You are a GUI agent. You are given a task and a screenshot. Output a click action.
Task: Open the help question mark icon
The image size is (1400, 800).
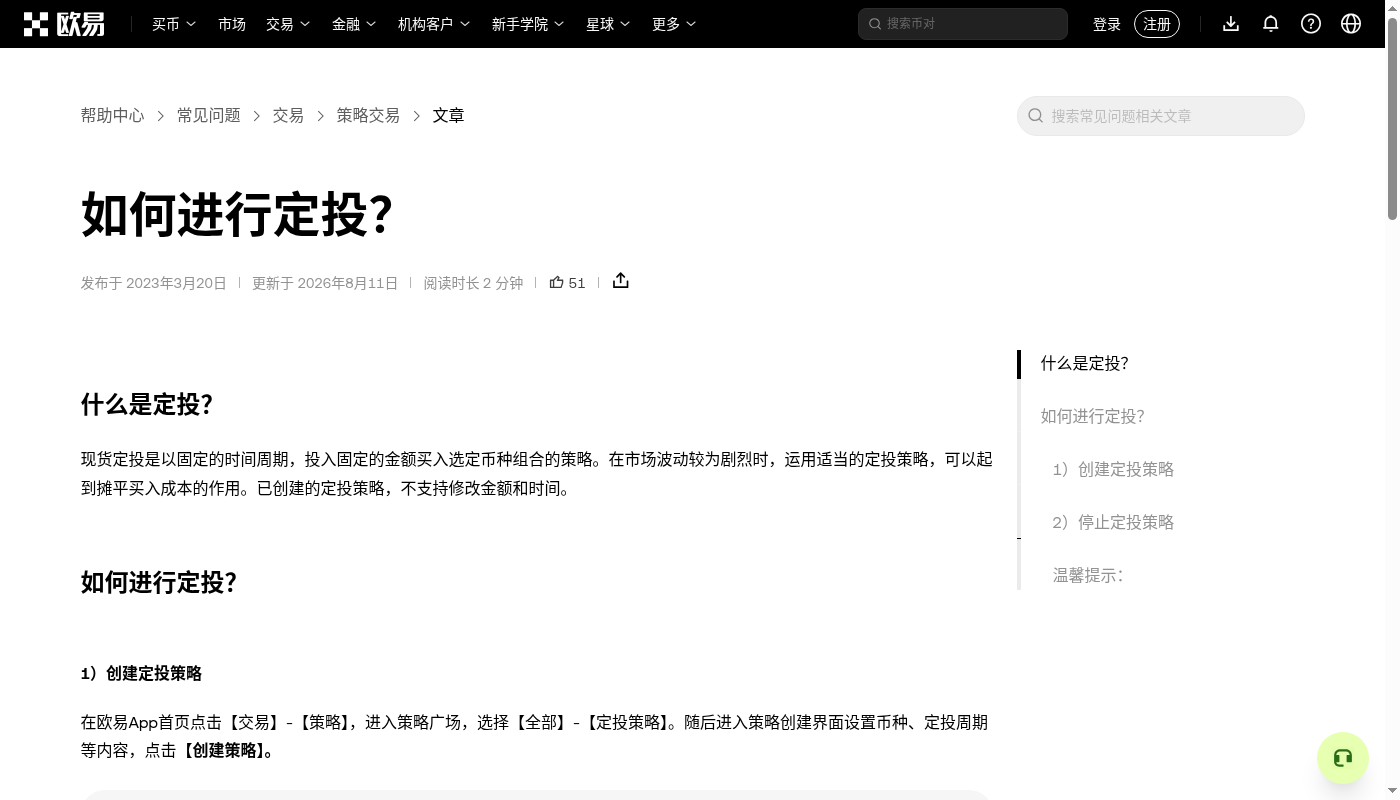tap(1311, 24)
